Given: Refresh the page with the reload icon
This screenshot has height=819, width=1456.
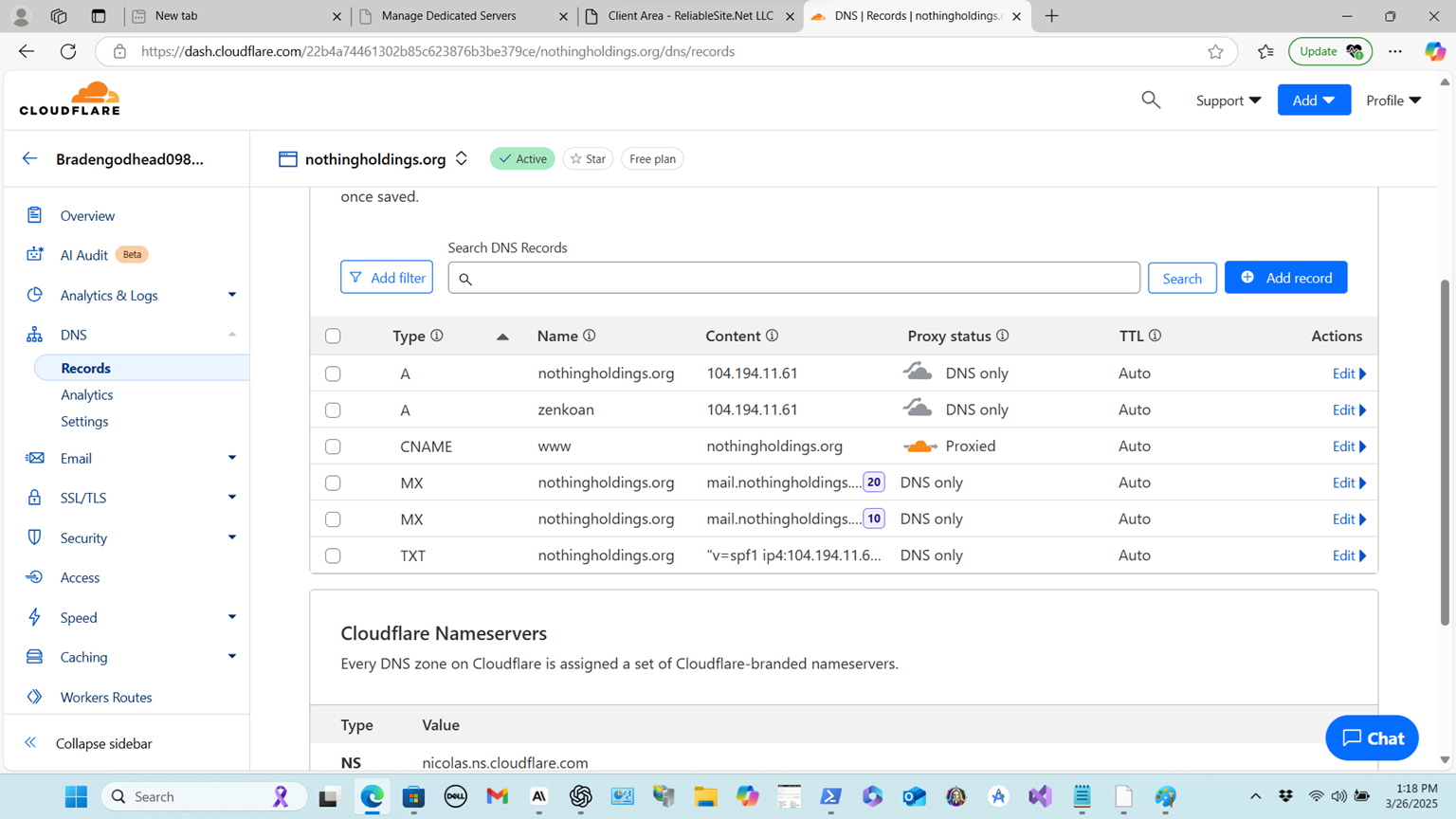Looking at the screenshot, I should click(x=68, y=51).
